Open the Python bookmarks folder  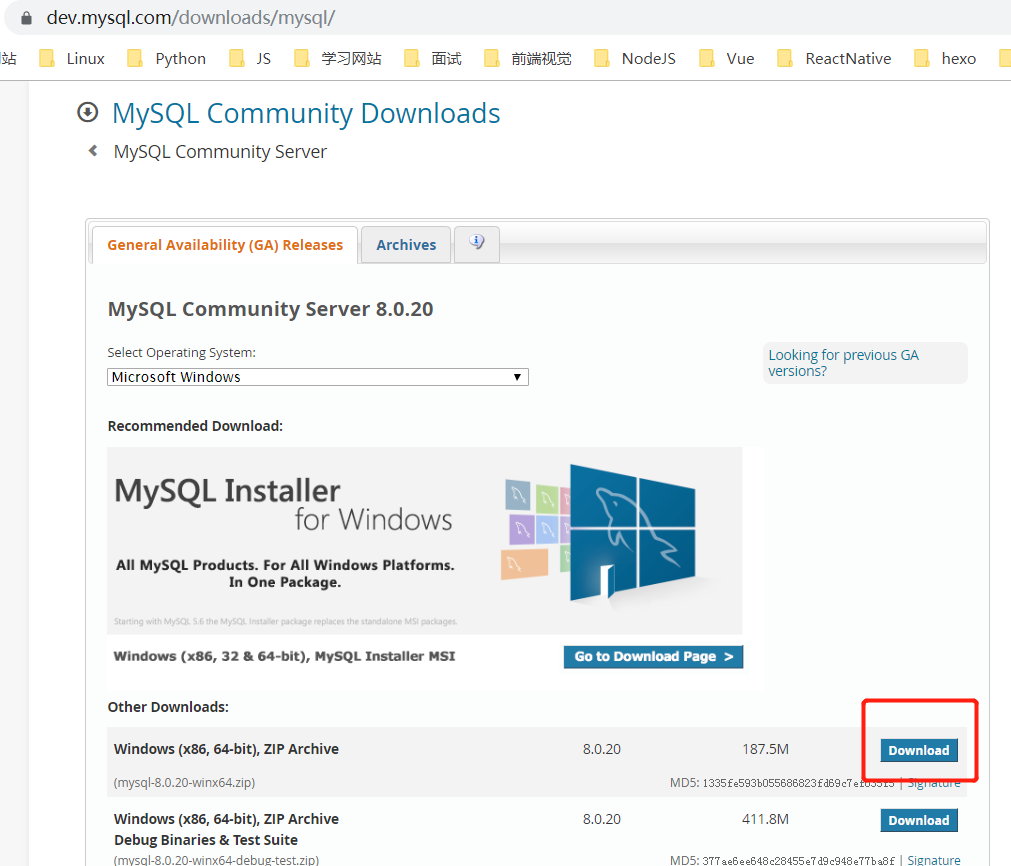tap(167, 59)
